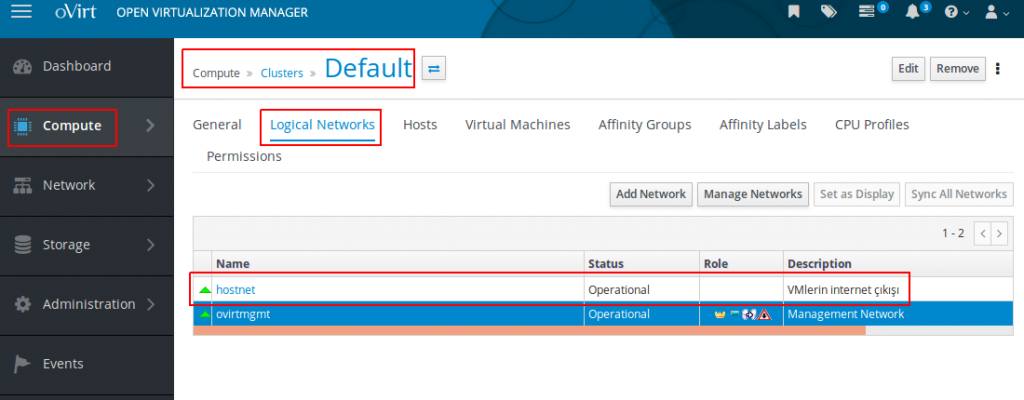Click the warning triangle role icon
Viewport: 1024px width, 400px height.
(764, 314)
